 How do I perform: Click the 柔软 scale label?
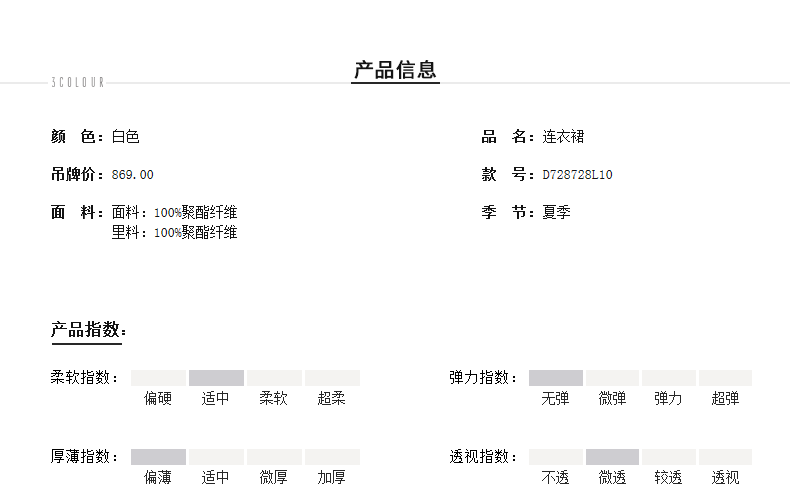pos(274,398)
